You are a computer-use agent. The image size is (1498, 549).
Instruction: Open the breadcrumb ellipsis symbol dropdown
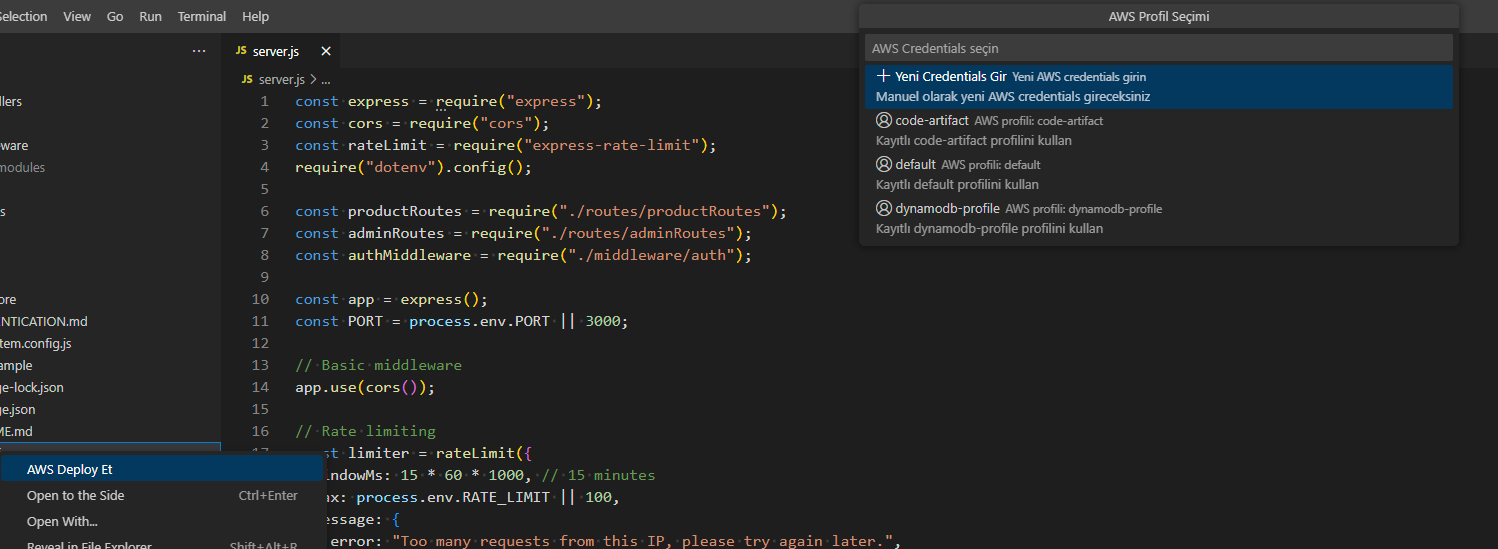click(x=325, y=79)
